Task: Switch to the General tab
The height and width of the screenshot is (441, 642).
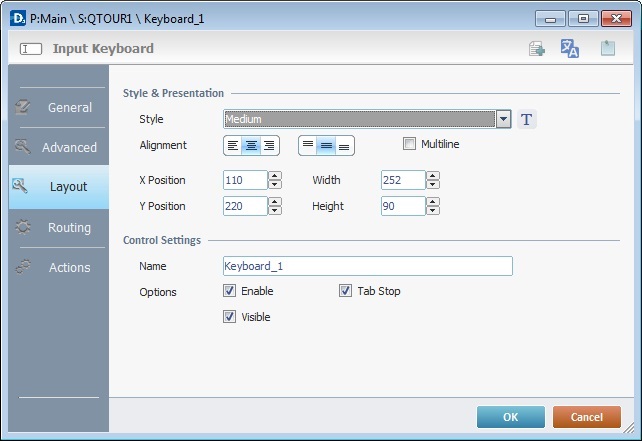Action: 59,107
